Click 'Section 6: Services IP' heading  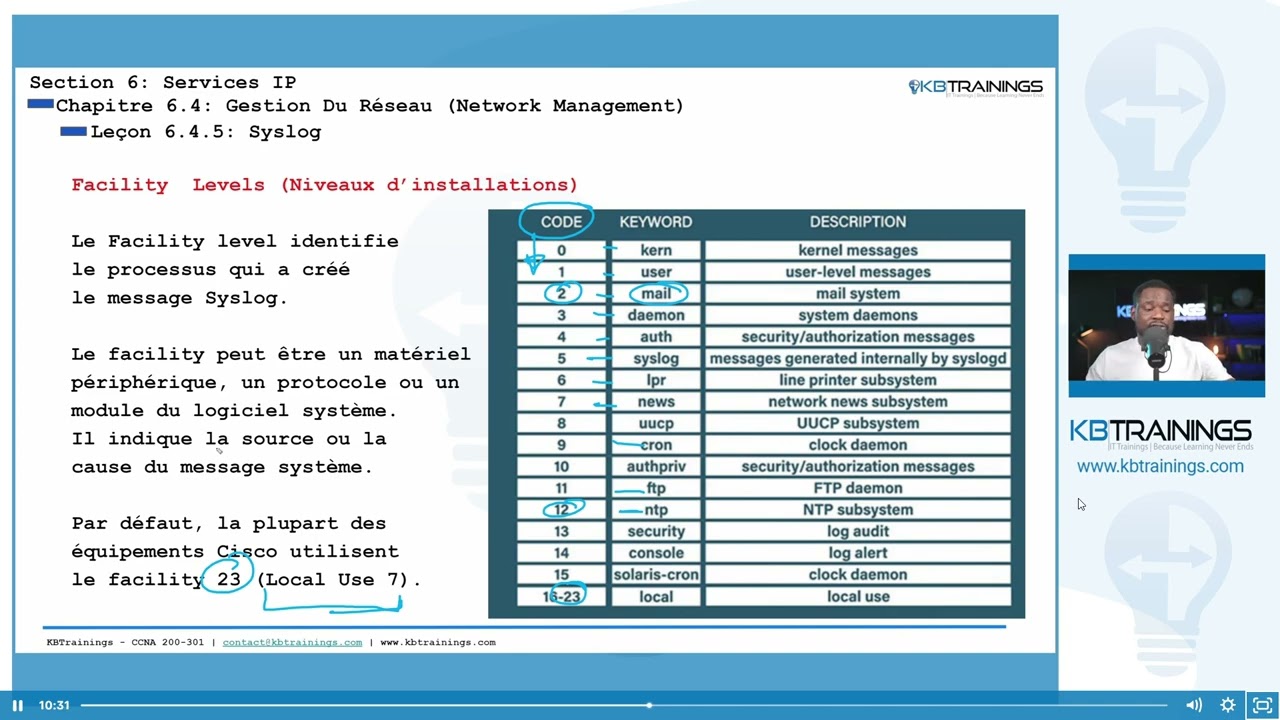coord(162,83)
